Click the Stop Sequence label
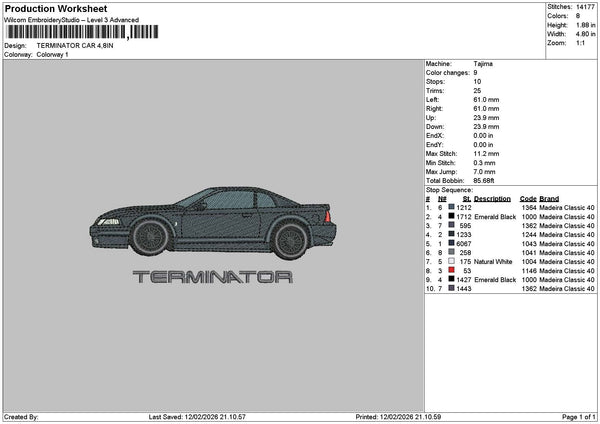This screenshot has height=424, width=600. 448,188
